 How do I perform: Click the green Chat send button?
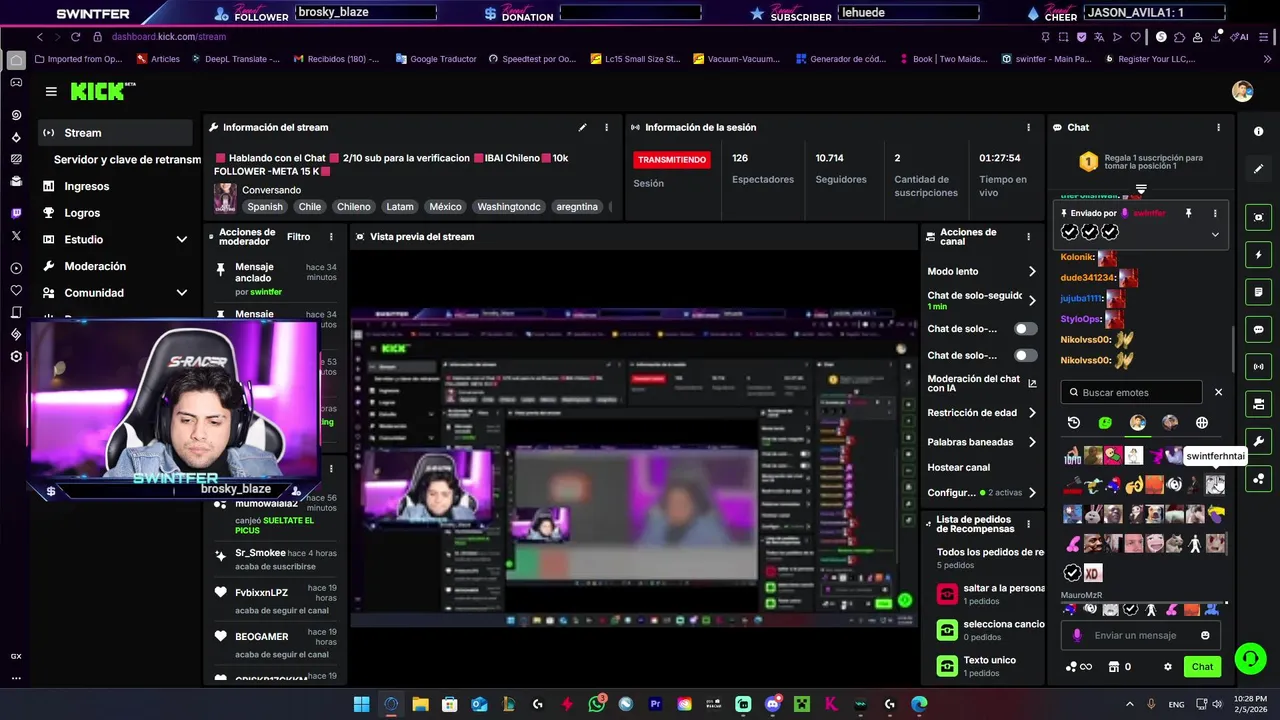(x=1202, y=667)
